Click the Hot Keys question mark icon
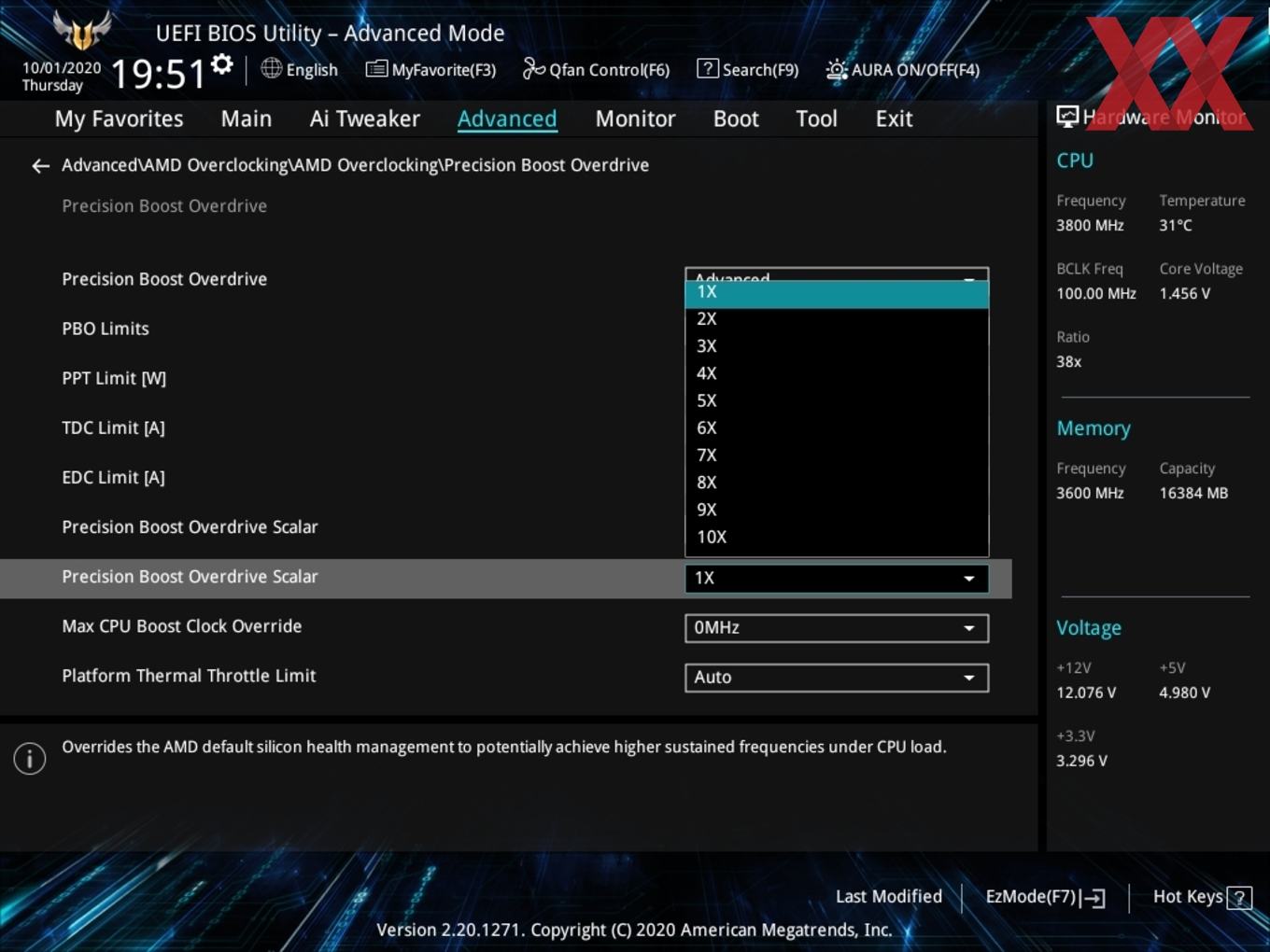This screenshot has height=952, width=1270. [1239, 898]
